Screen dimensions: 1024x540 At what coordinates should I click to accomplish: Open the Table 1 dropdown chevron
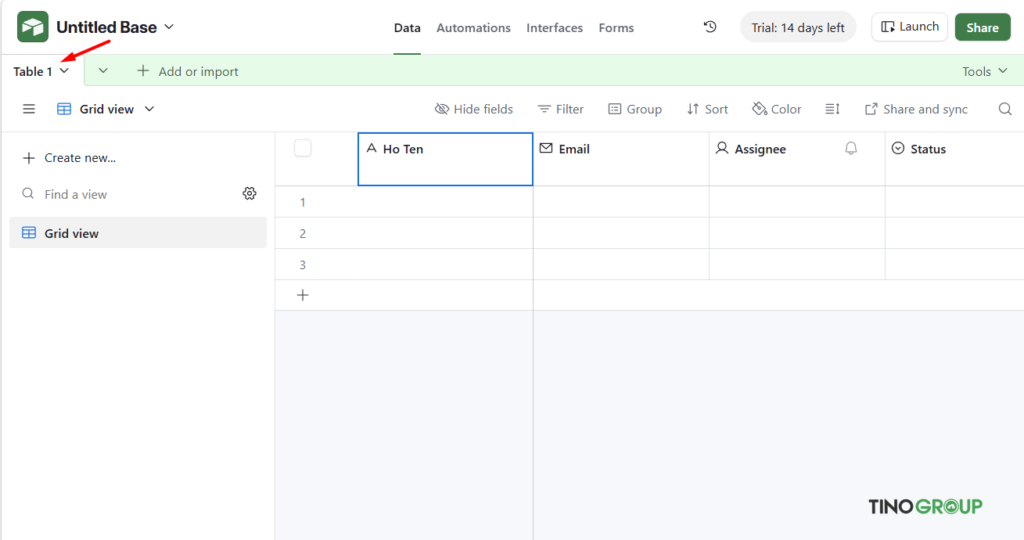tap(64, 71)
